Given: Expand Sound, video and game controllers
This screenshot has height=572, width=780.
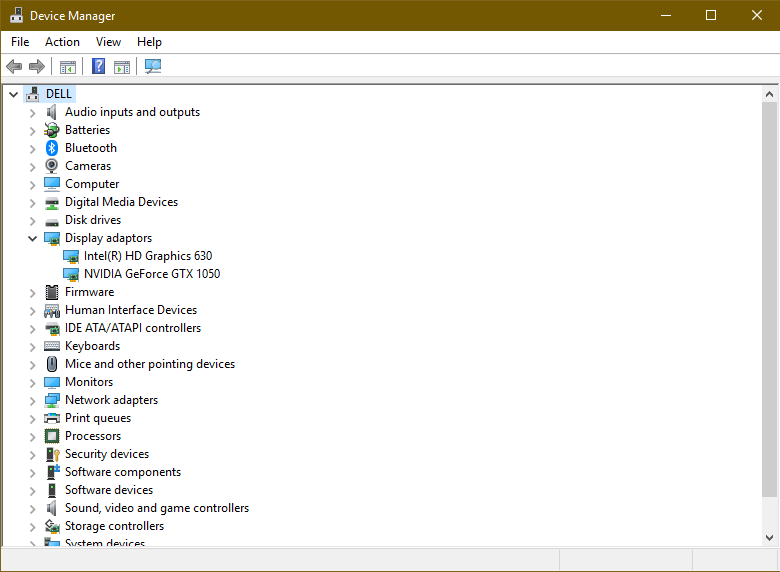Looking at the screenshot, I should coord(32,509).
